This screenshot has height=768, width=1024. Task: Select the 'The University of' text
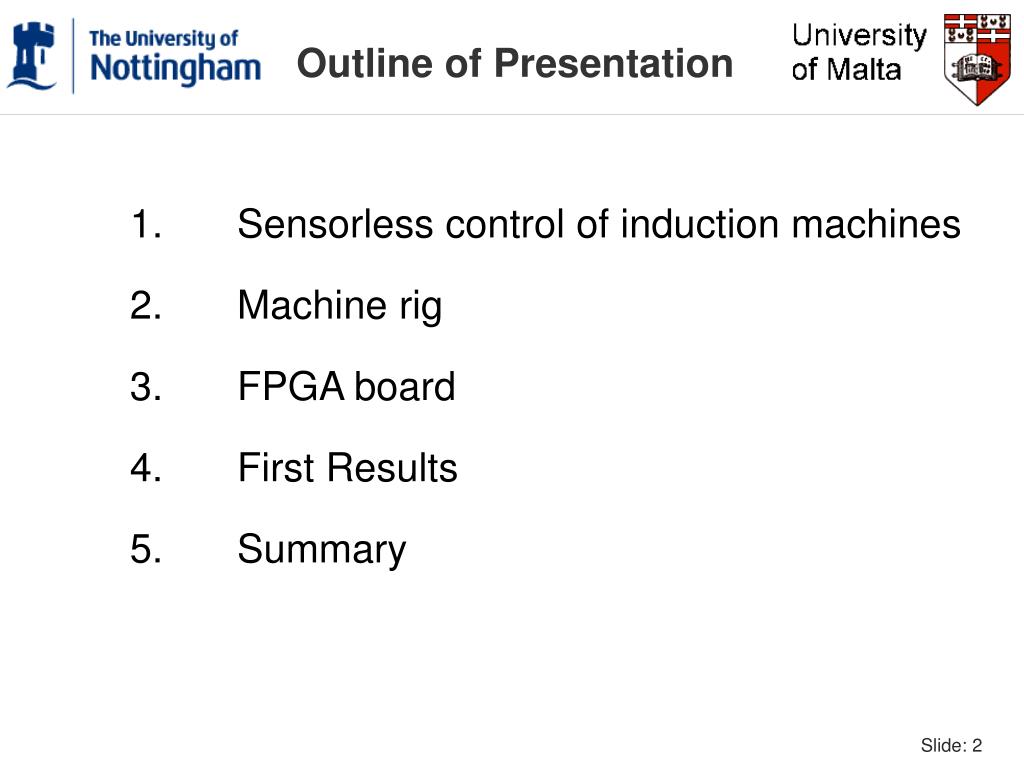click(163, 39)
